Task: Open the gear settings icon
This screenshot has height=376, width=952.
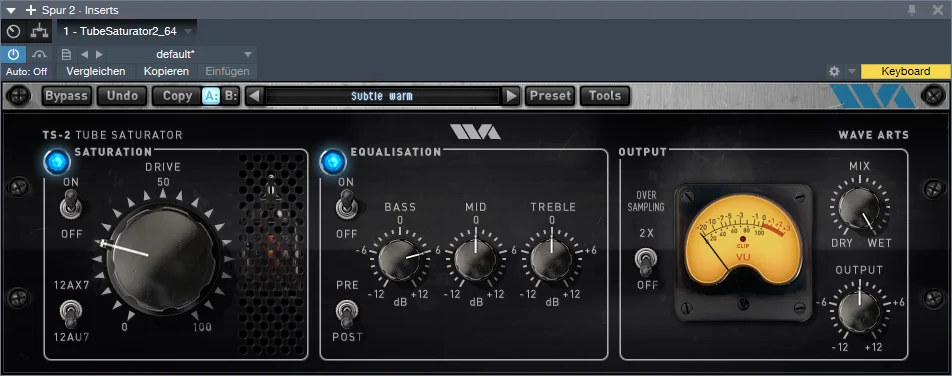Action: (834, 72)
